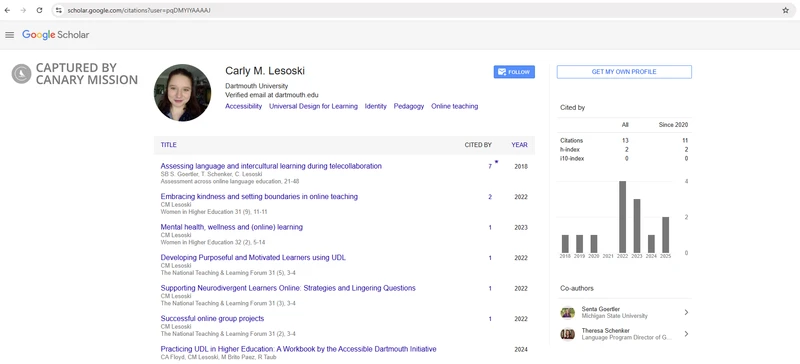
Task: Open Senta Goertler co-author name
Action: 601,309
